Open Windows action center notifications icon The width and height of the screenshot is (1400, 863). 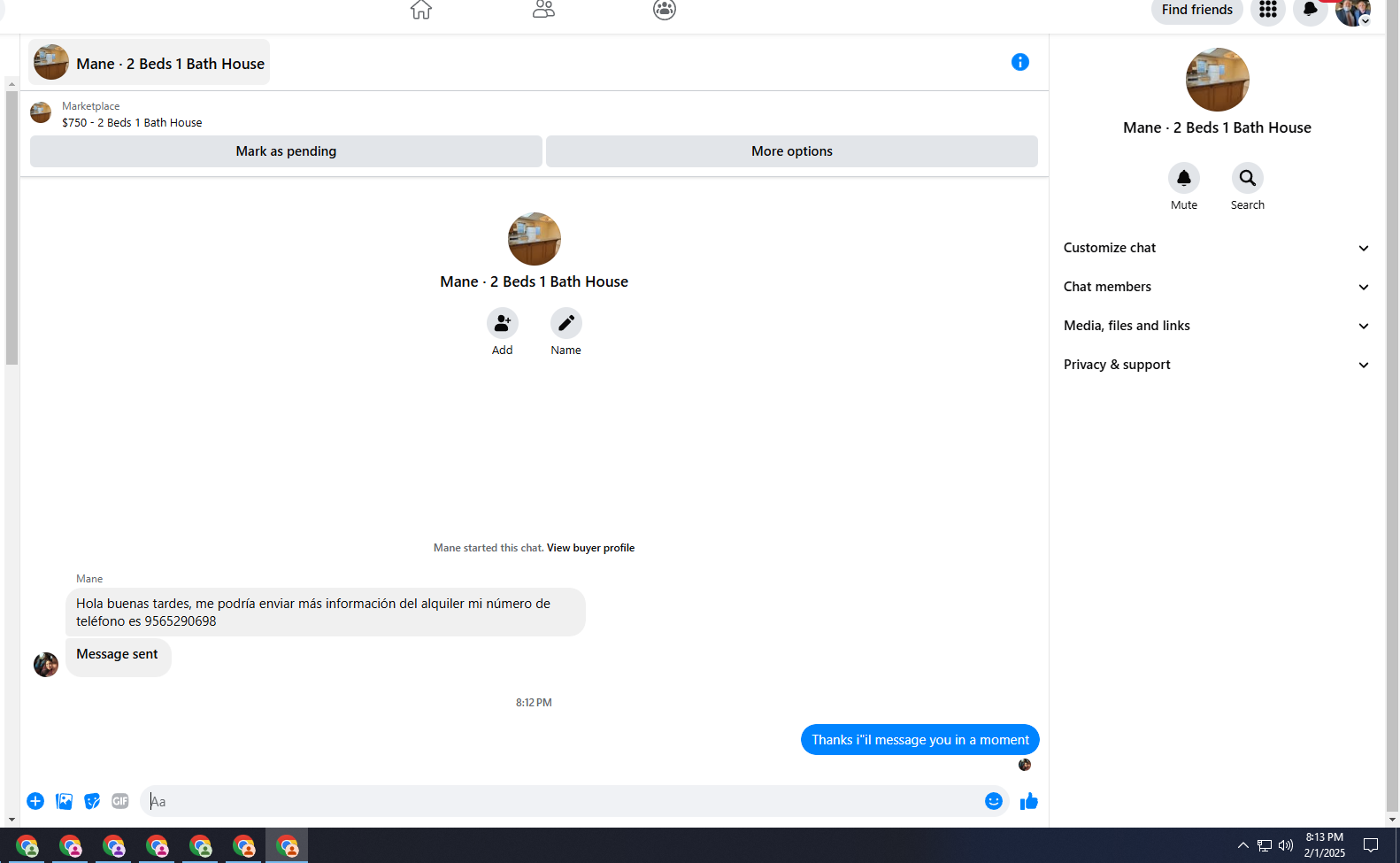(x=1371, y=846)
